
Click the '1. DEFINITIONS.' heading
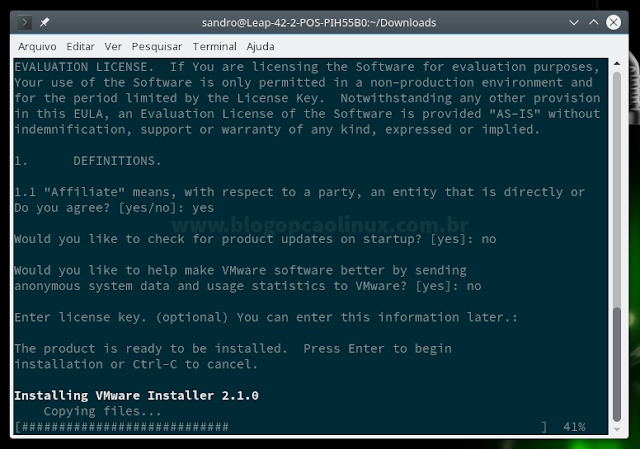click(x=88, y=161)
